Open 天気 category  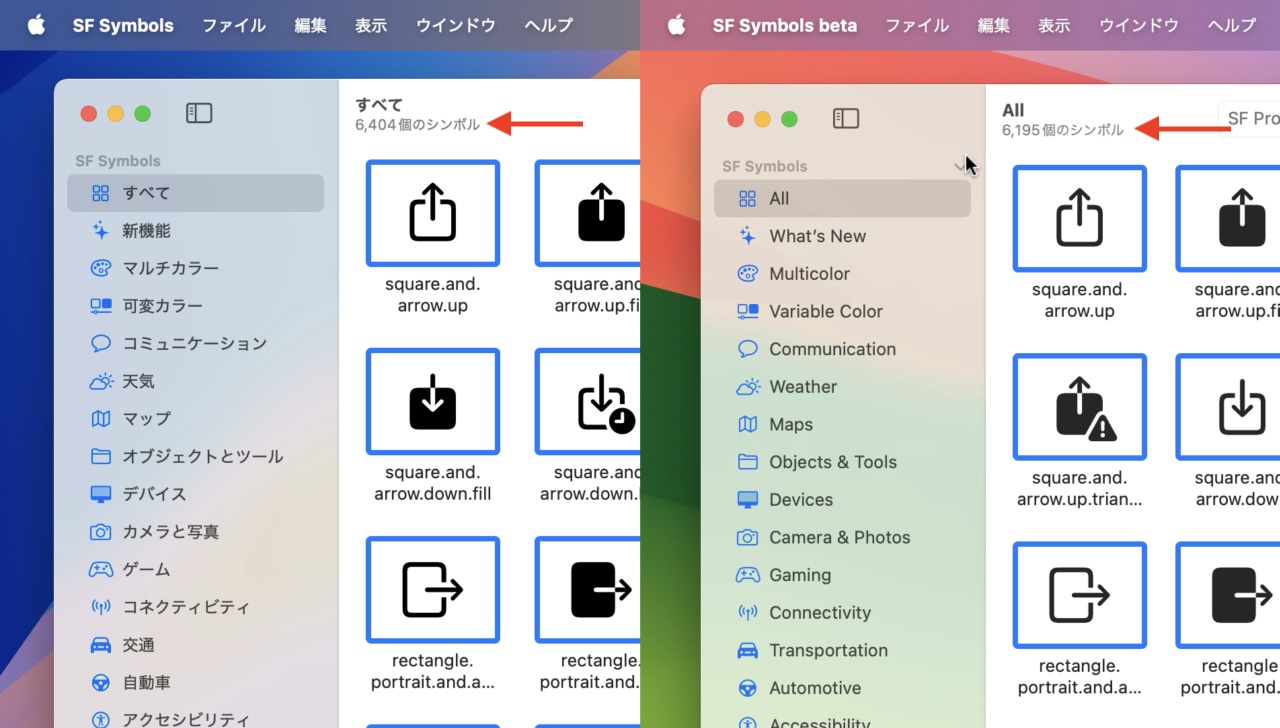[196, 381]
